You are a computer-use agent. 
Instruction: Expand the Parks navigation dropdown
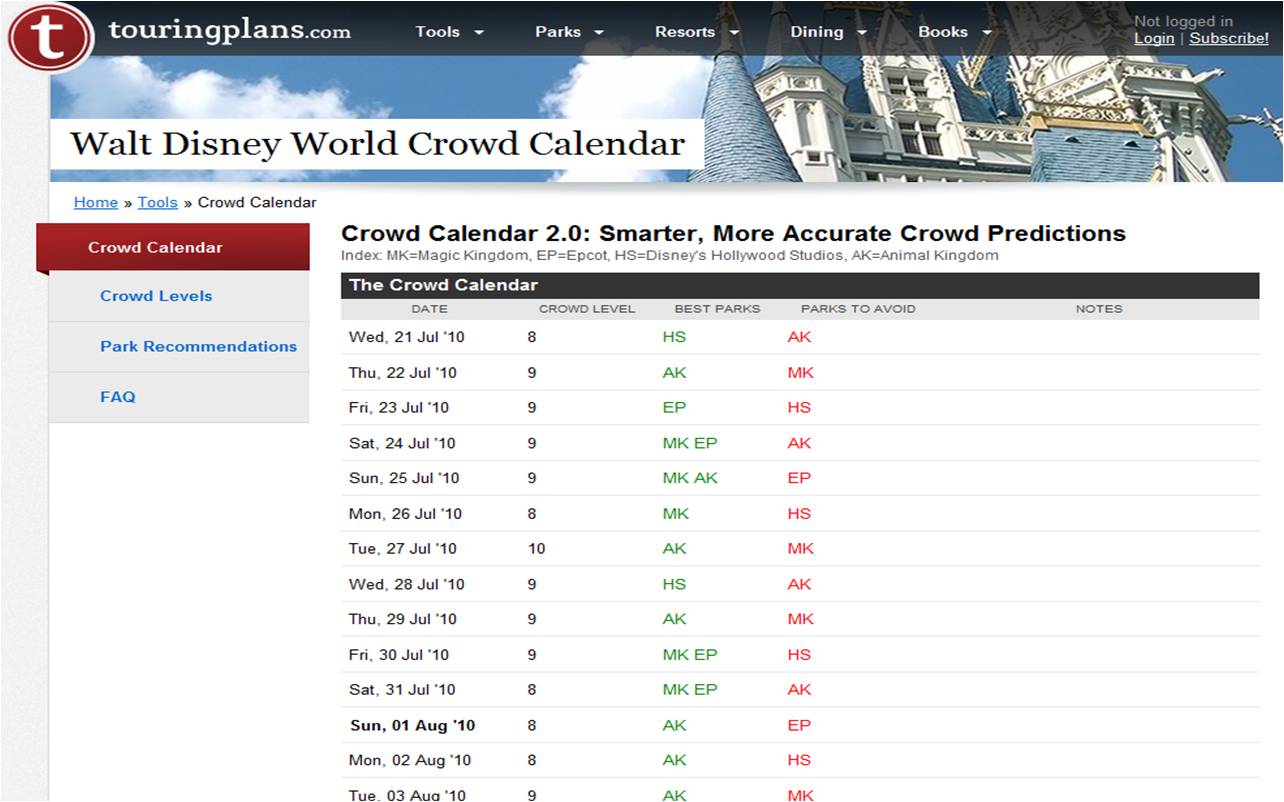tap(569, 32)
